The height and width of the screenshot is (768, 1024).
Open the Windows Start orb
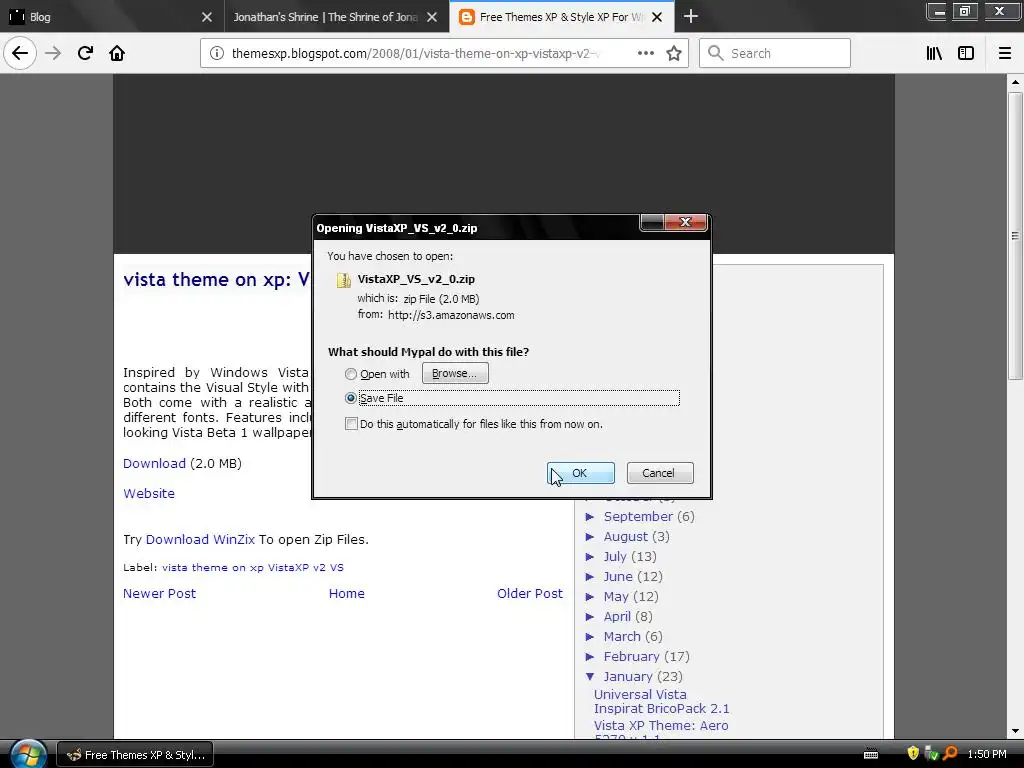(27, 754)
